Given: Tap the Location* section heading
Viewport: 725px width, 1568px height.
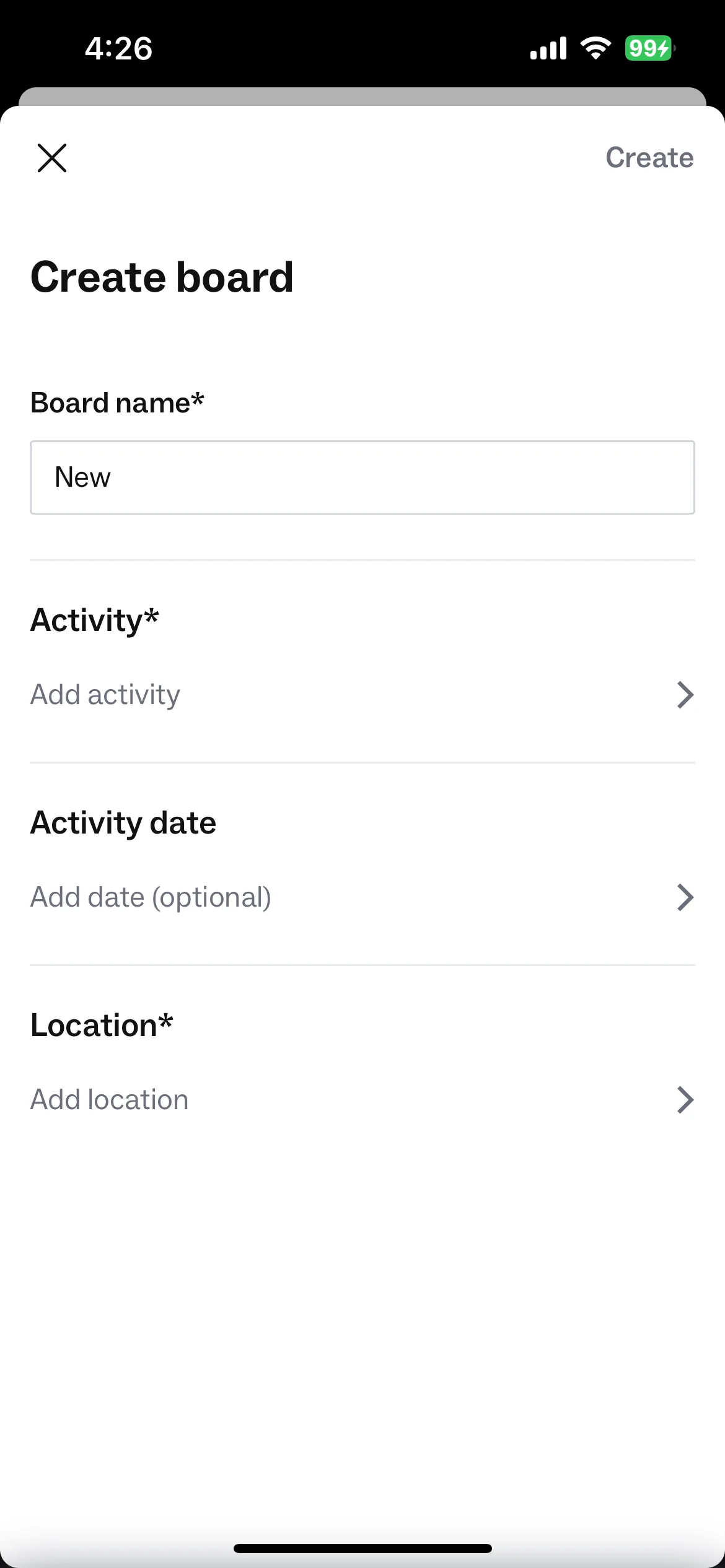Looking at the screenshot, I should (102, 1025).
